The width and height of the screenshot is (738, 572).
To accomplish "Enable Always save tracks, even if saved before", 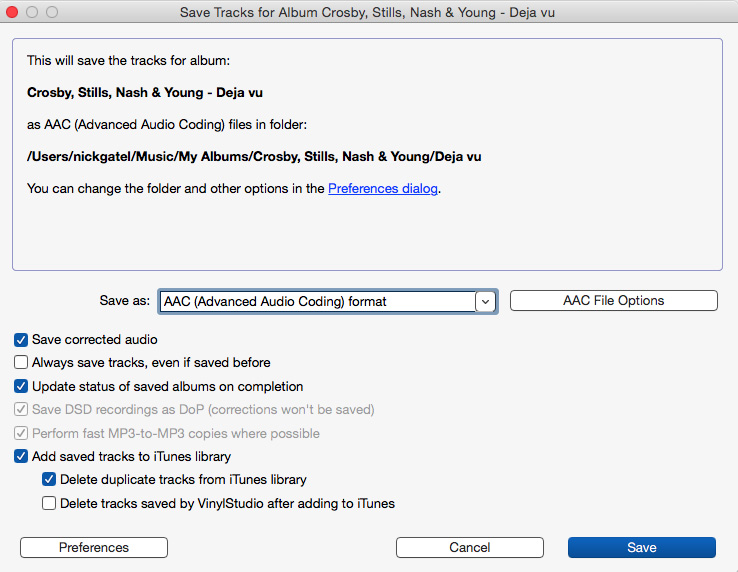I will (x=21, y=363).
